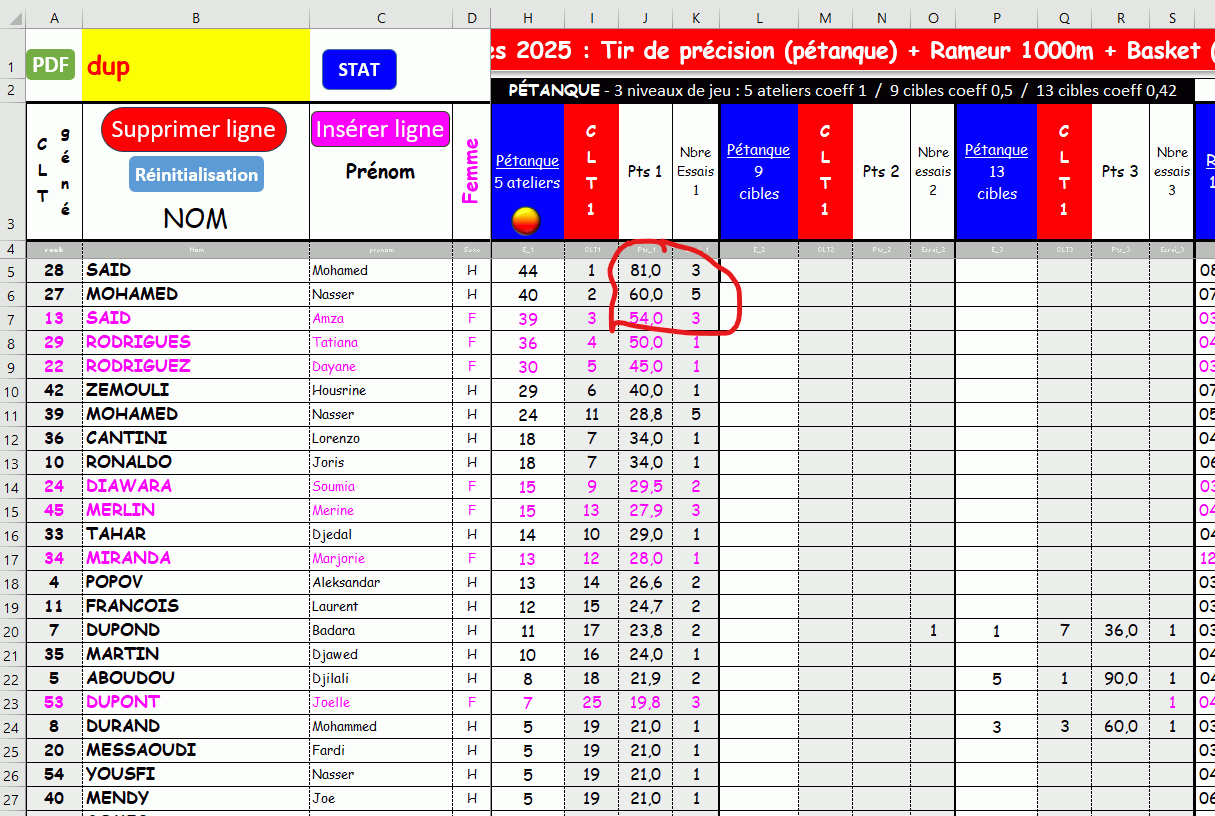Click the PÉTANQUE levels description banner
This screenshot has height=816, width=1215.
843,90
